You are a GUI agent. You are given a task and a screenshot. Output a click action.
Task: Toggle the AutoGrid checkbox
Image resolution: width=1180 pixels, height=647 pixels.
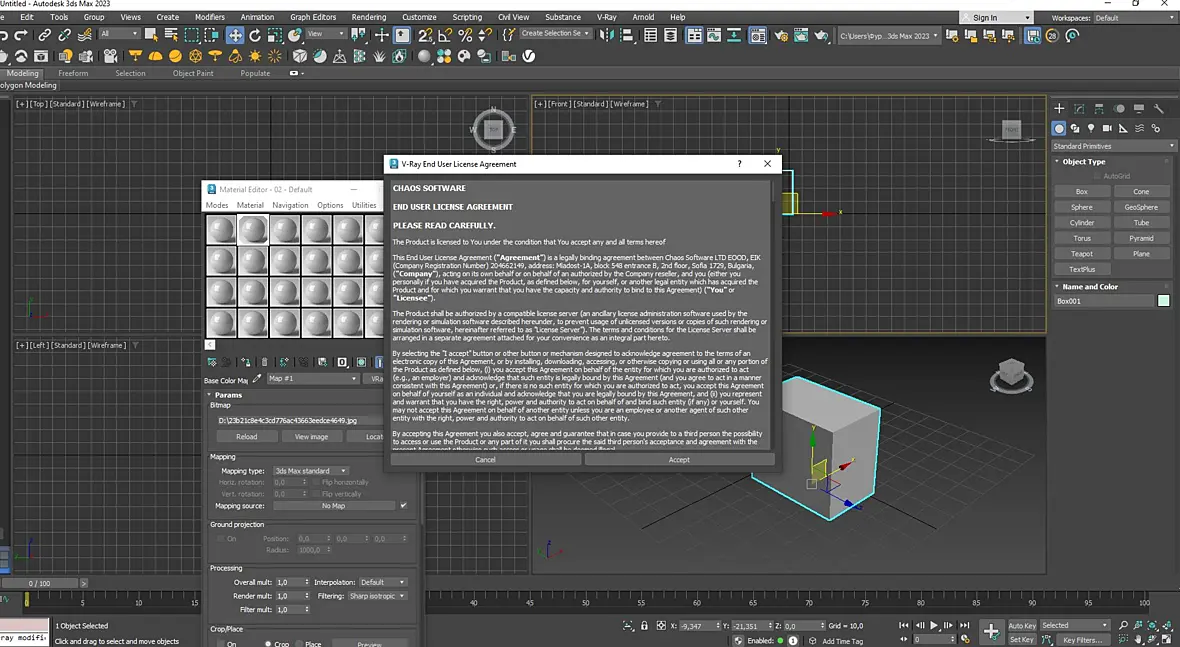click(x=1097, y=176)
